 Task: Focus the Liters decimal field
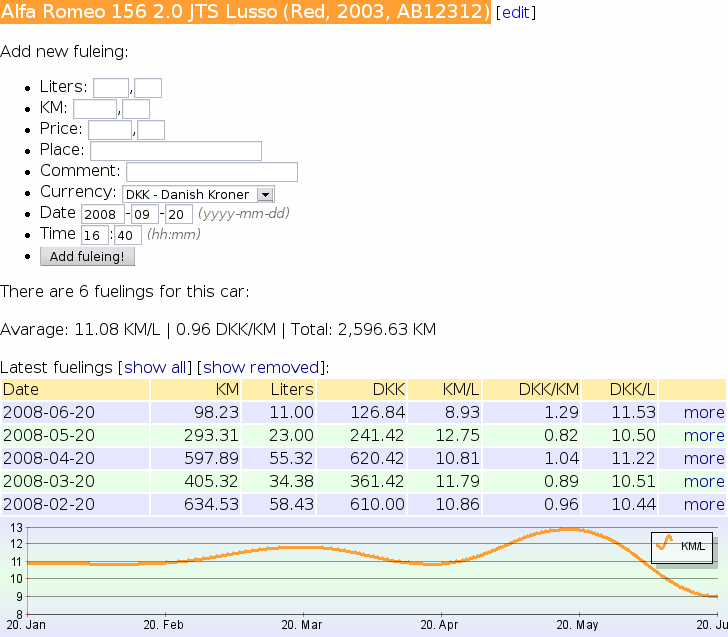[148, 88]
